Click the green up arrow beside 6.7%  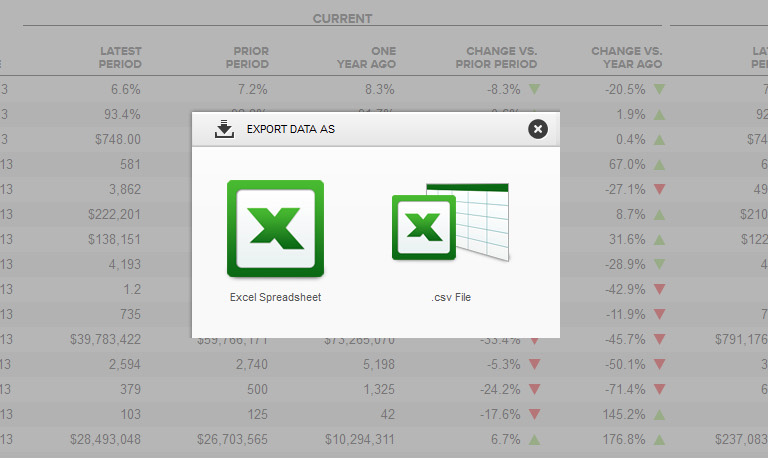534,439
